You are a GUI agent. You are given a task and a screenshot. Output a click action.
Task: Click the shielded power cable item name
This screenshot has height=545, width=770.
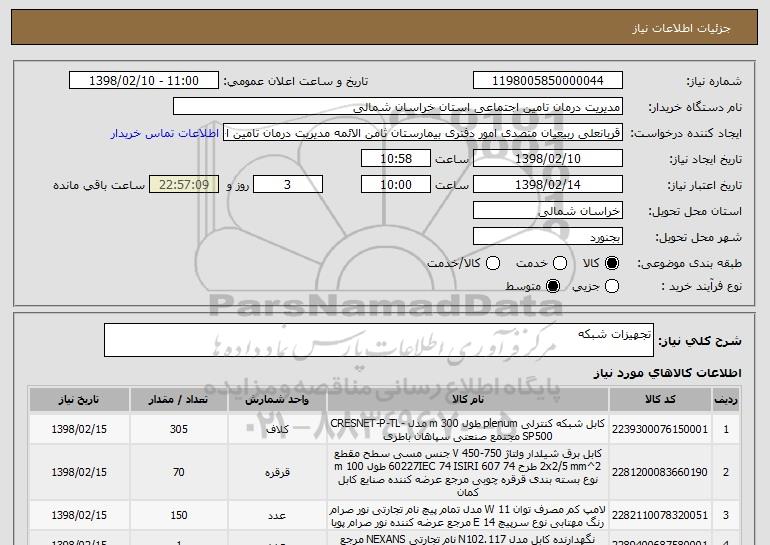pyautogui.click(x=468, y=472)
